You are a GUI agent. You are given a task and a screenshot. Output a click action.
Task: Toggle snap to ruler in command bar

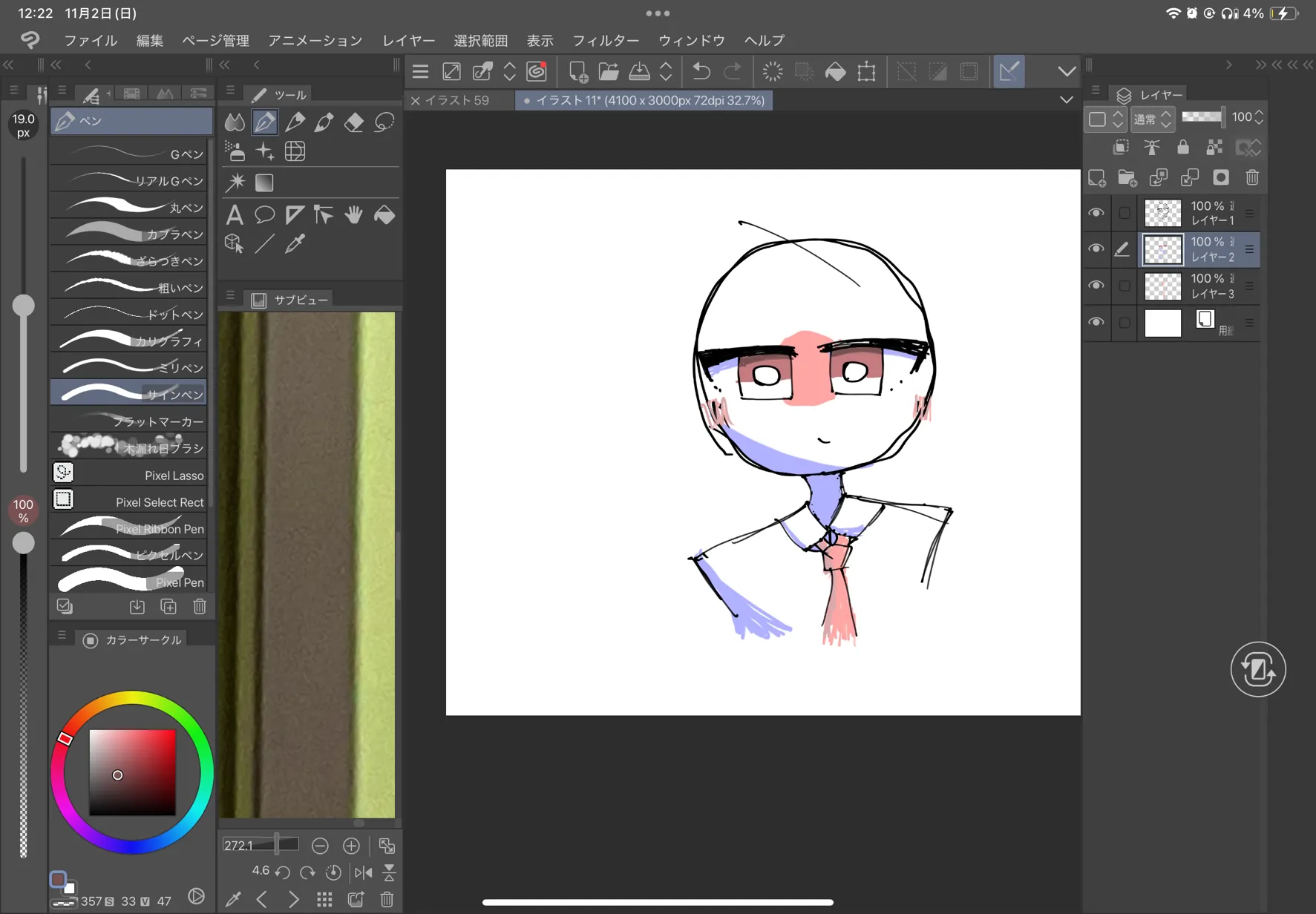click(1009, 71)
